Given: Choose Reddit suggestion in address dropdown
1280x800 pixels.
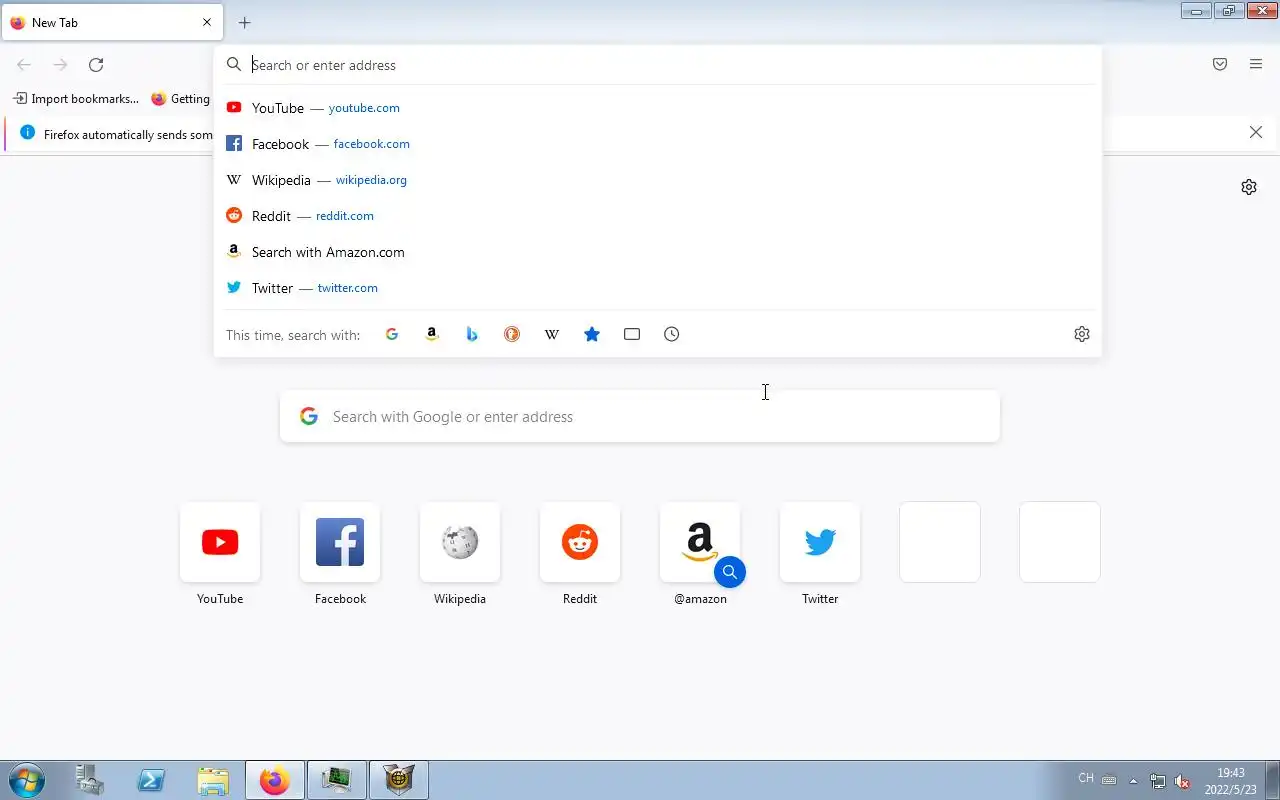Looking at the screenshot, I should tap(658, 216).
